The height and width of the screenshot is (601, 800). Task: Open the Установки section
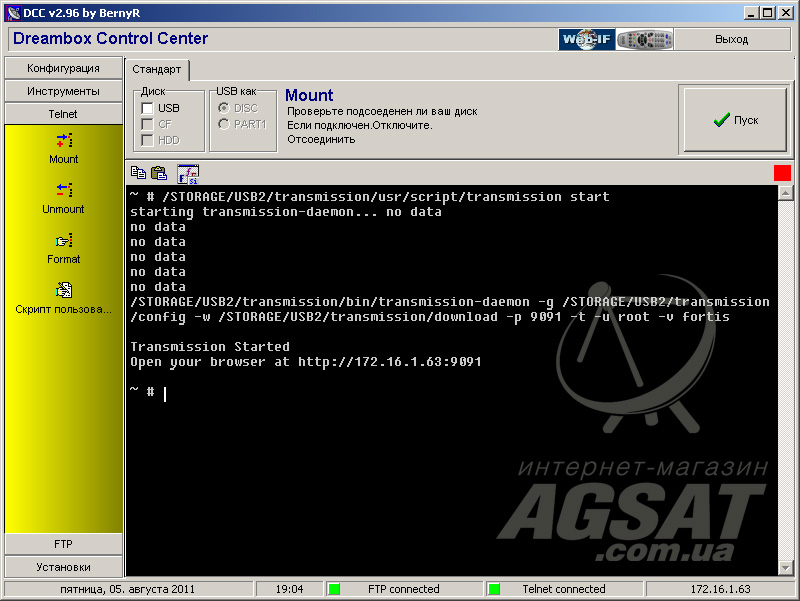click(x=63, y=567)
